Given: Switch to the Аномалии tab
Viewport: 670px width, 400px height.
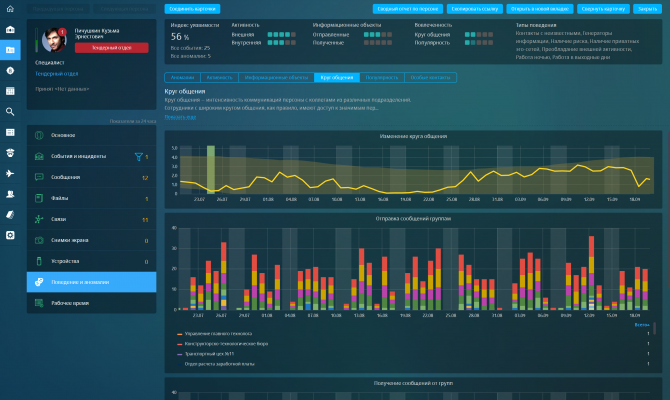Looking at the screenshot, I should [x=182, y=77].
